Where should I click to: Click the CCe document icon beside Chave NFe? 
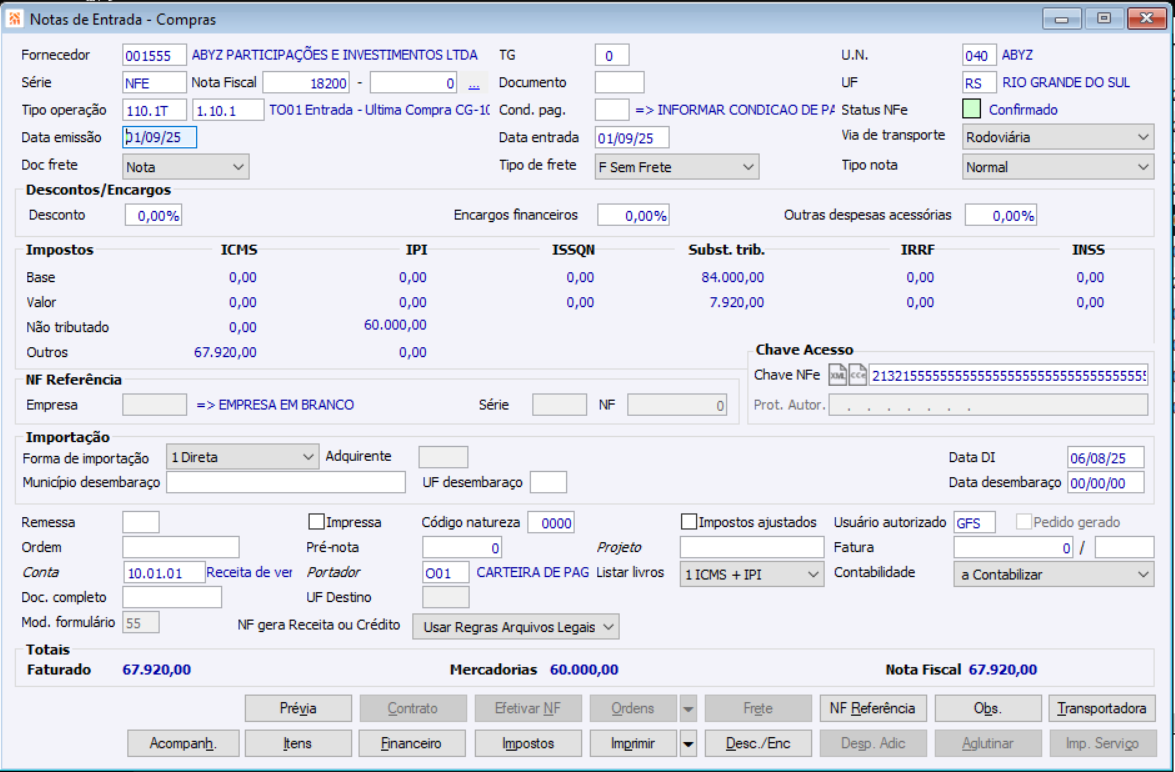[858, 375]
